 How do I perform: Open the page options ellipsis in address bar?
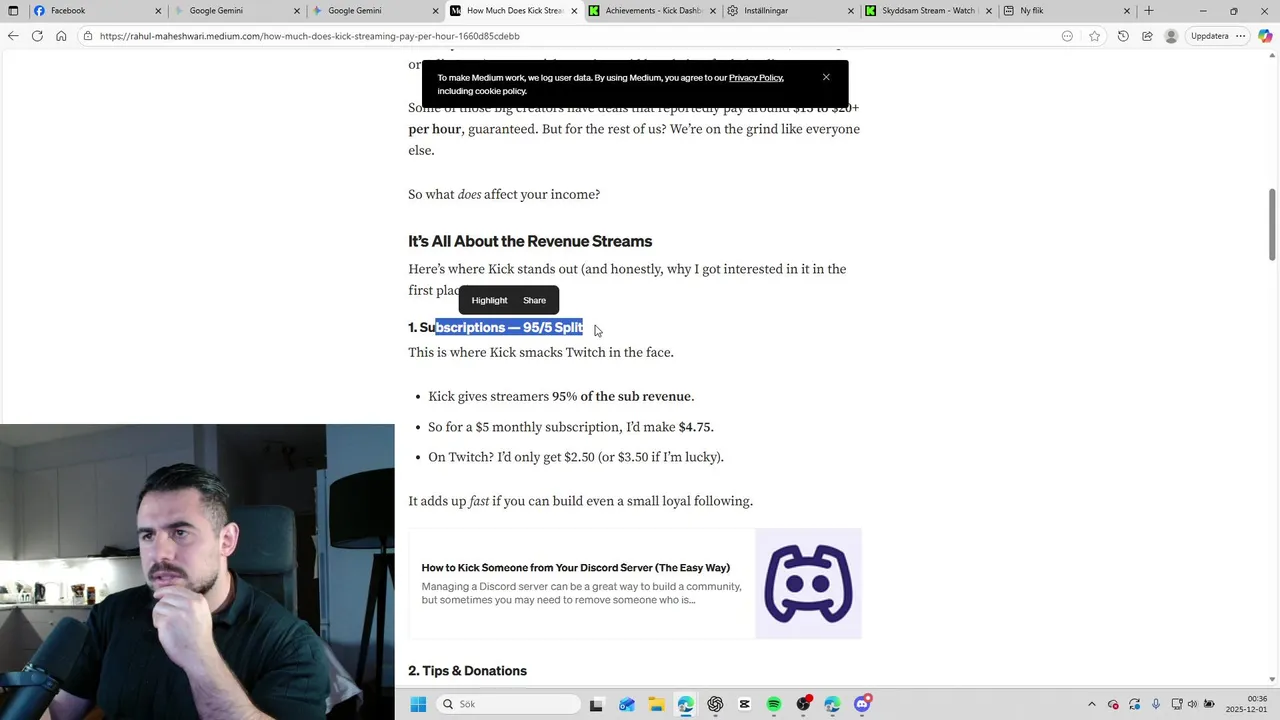[x=1067, y=36]
